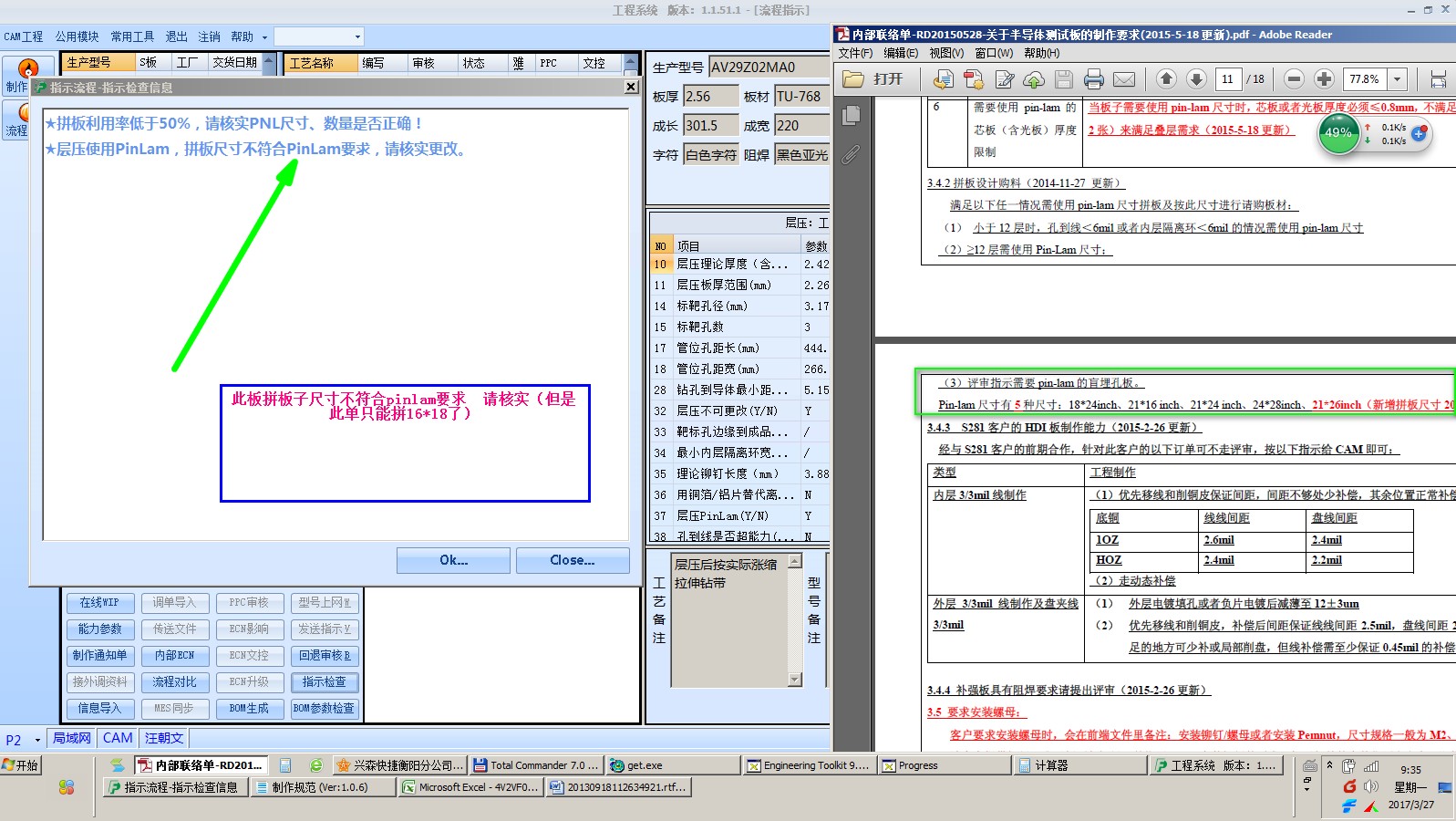This screenshot has height=821, width=1456.
Task: Open Adobe Reader 编辑(E) menu
Action: pyautogui.click(x=901, y=53)
